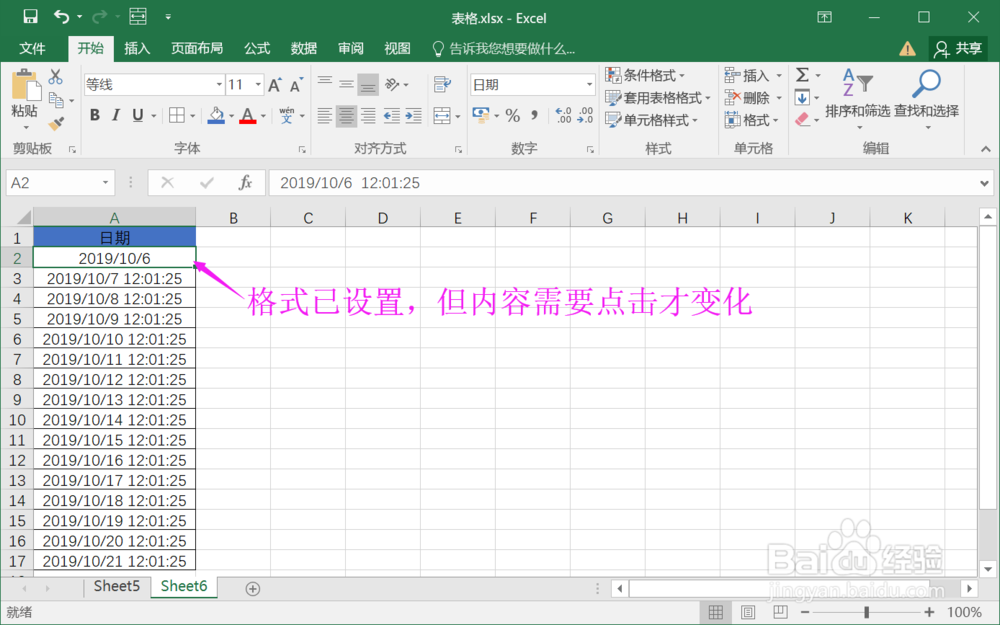Increase decimal places
The width and height of the screenshot is (1000, 625).
(564, 115)
